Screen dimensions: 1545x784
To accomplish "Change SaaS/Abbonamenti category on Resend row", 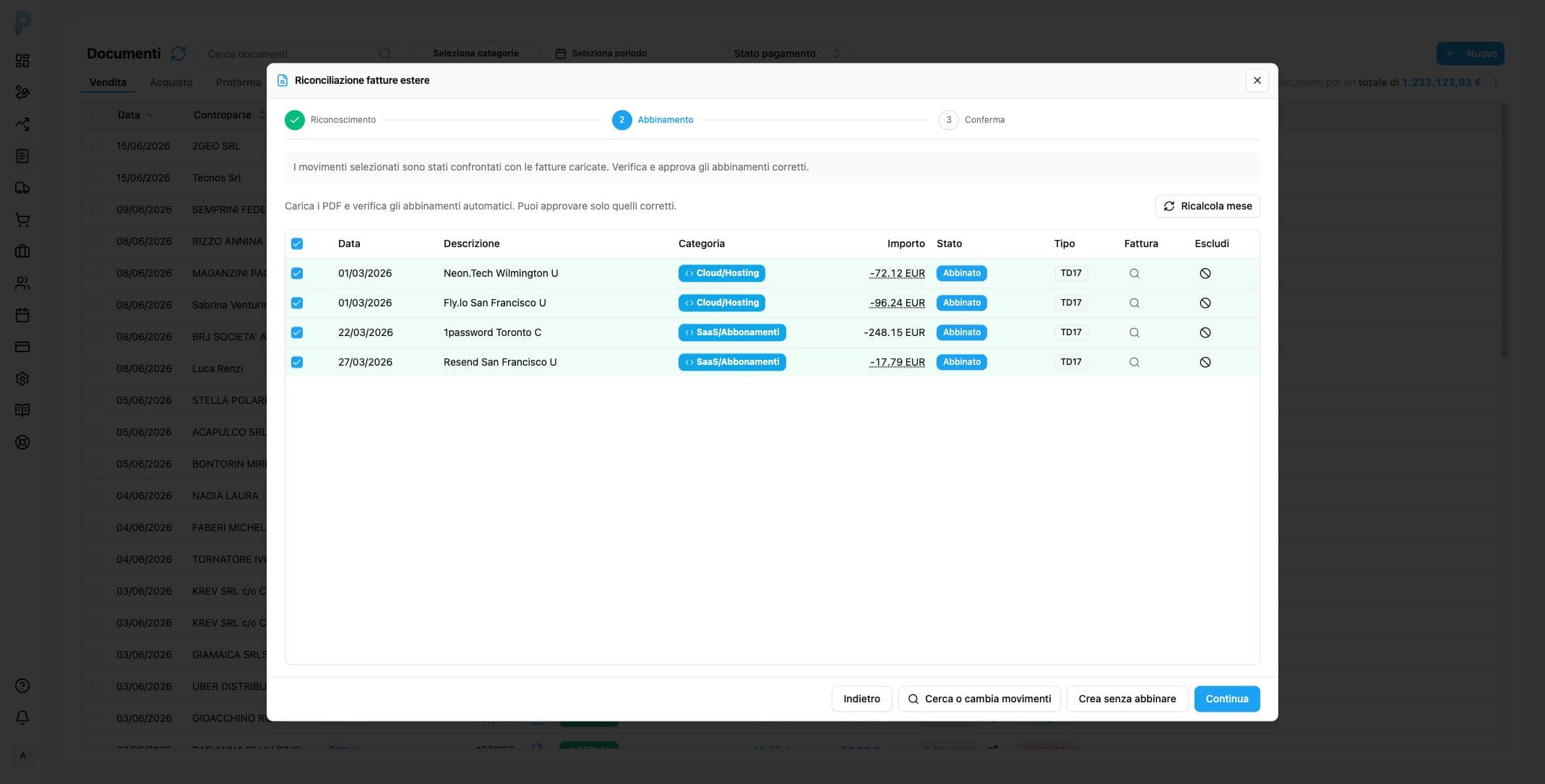I will (x=732, y=362).
